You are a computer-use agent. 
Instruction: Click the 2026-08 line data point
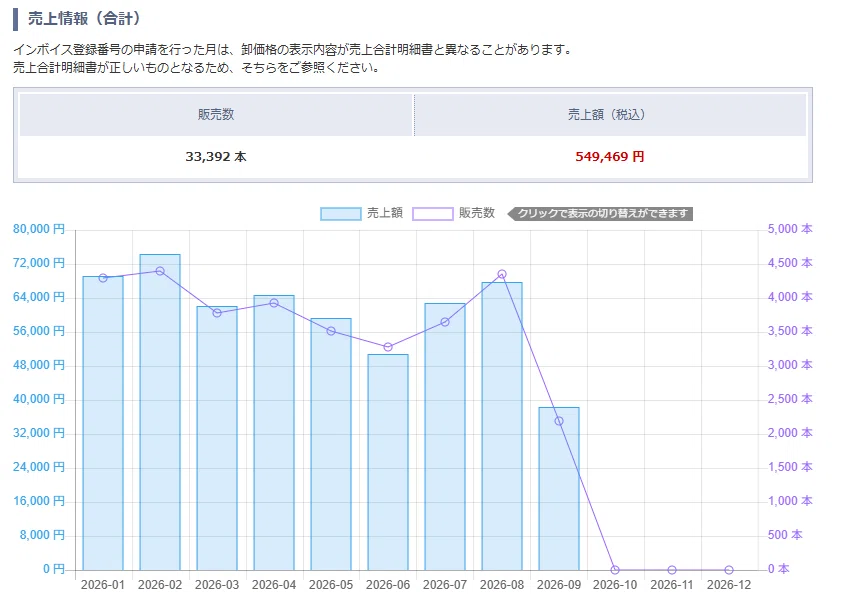click(502, 274)
